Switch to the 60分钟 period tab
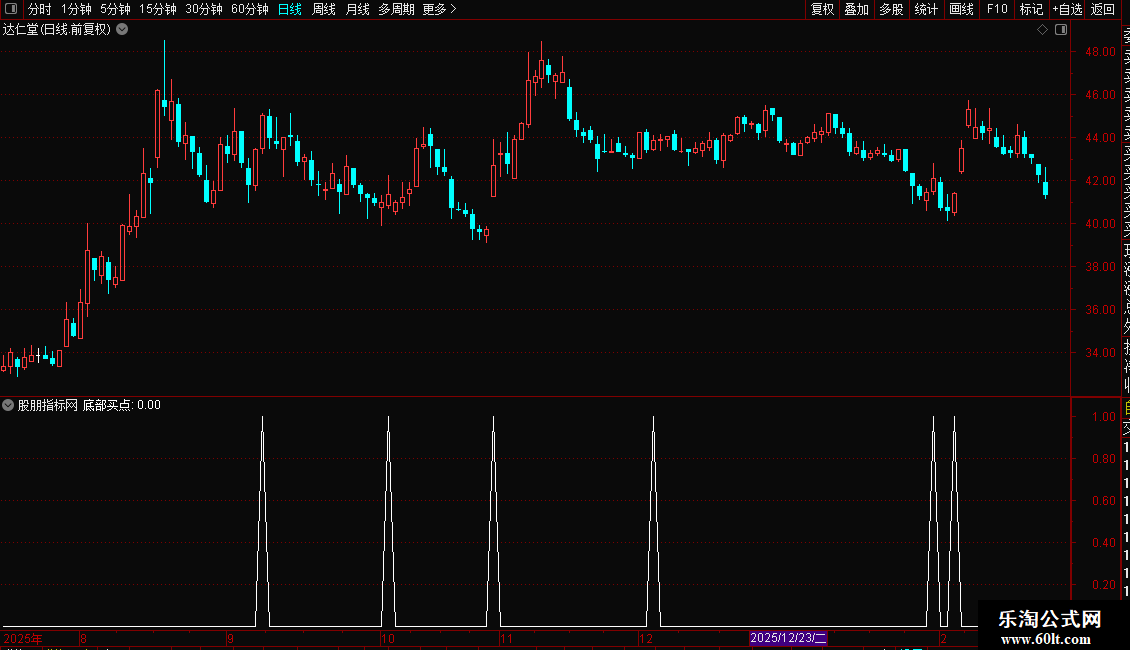The image size is (1130, 650). point(250,9)
